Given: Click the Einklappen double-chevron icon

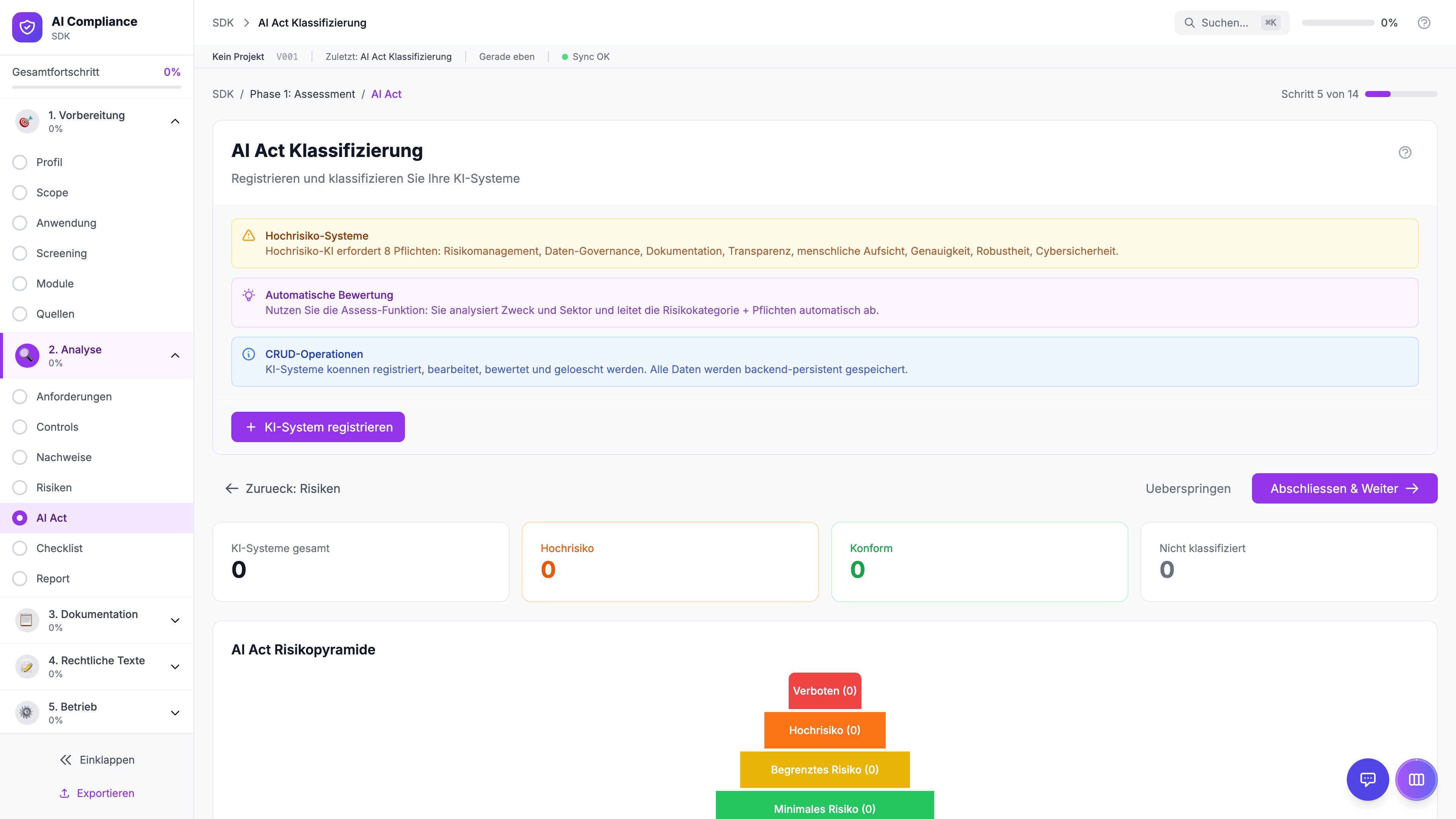Looking at the screenshot, I should 66,759.
